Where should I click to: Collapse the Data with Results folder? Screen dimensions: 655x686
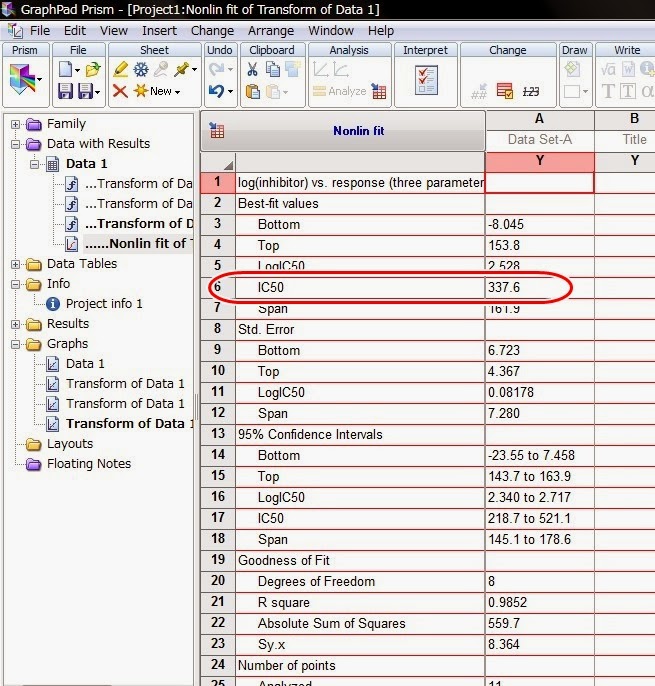point(15,144)
